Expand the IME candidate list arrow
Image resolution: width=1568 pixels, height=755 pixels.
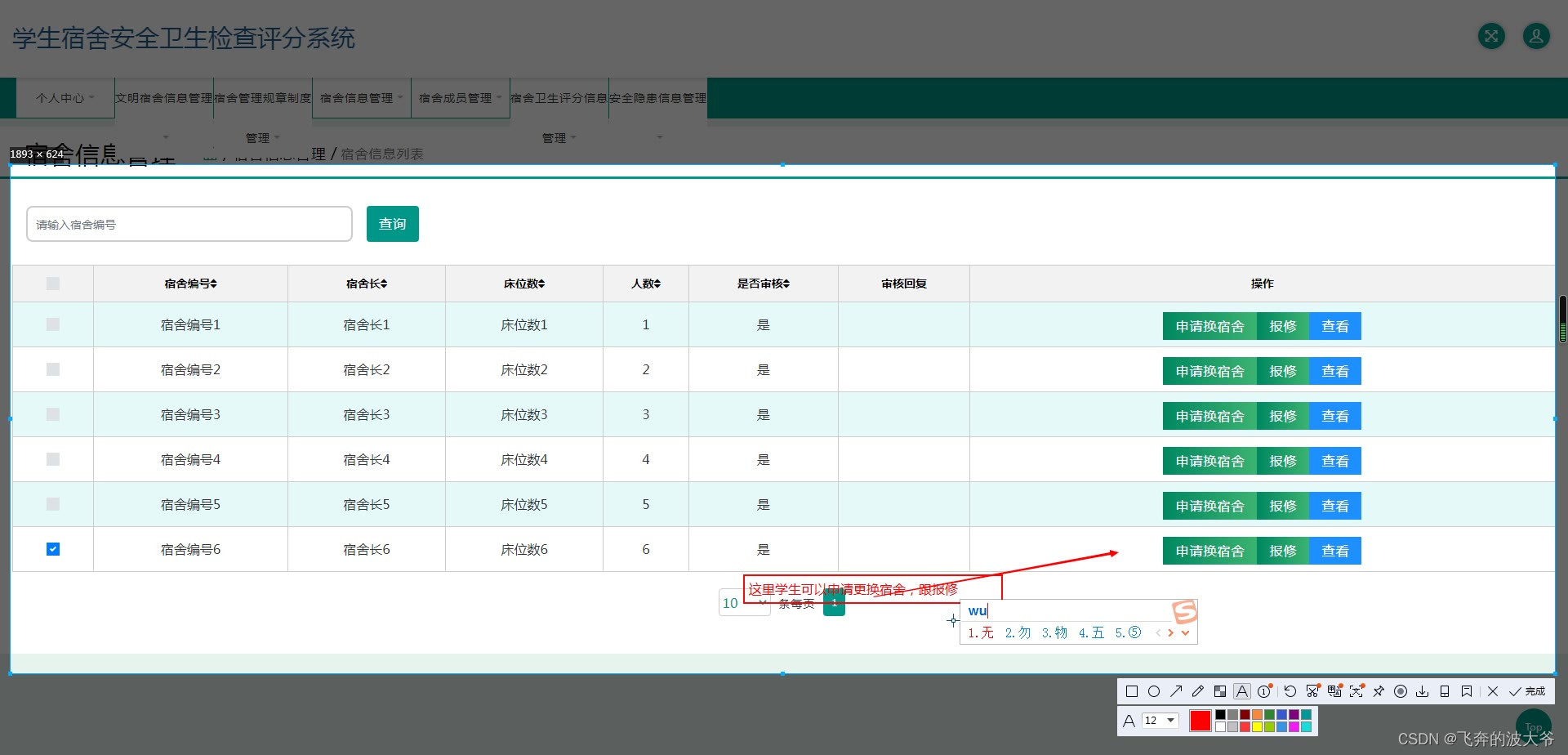pos(1186,632)
